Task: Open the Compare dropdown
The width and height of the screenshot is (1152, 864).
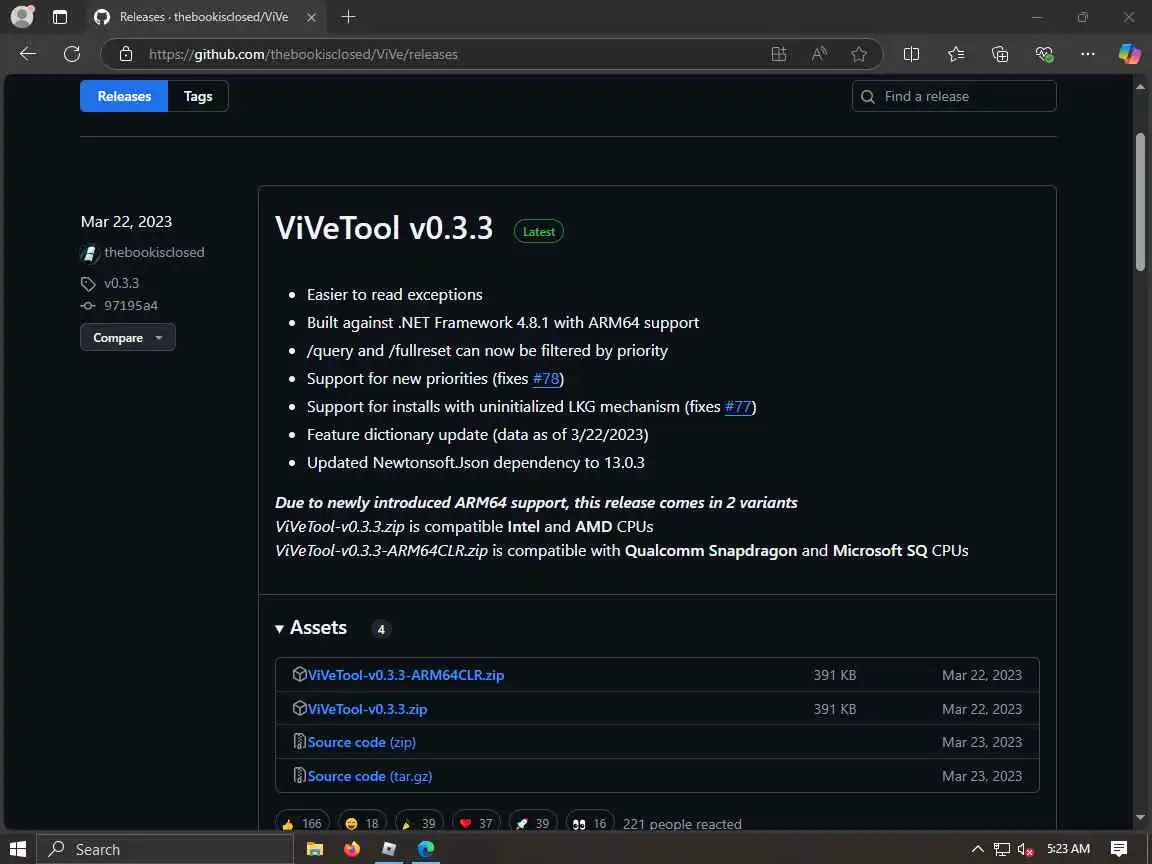Action: (128, 337)
